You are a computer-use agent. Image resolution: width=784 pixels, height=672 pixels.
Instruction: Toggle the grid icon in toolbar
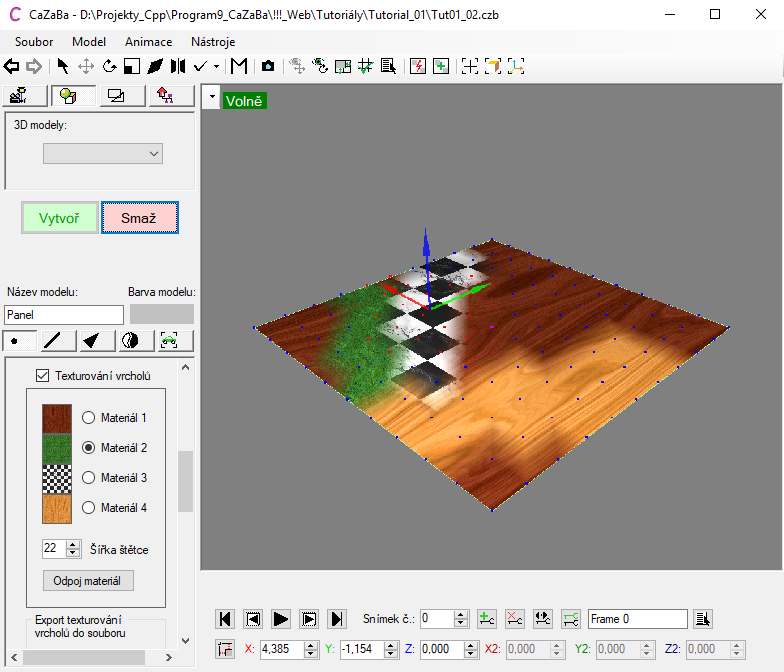(x=365, y=66)
